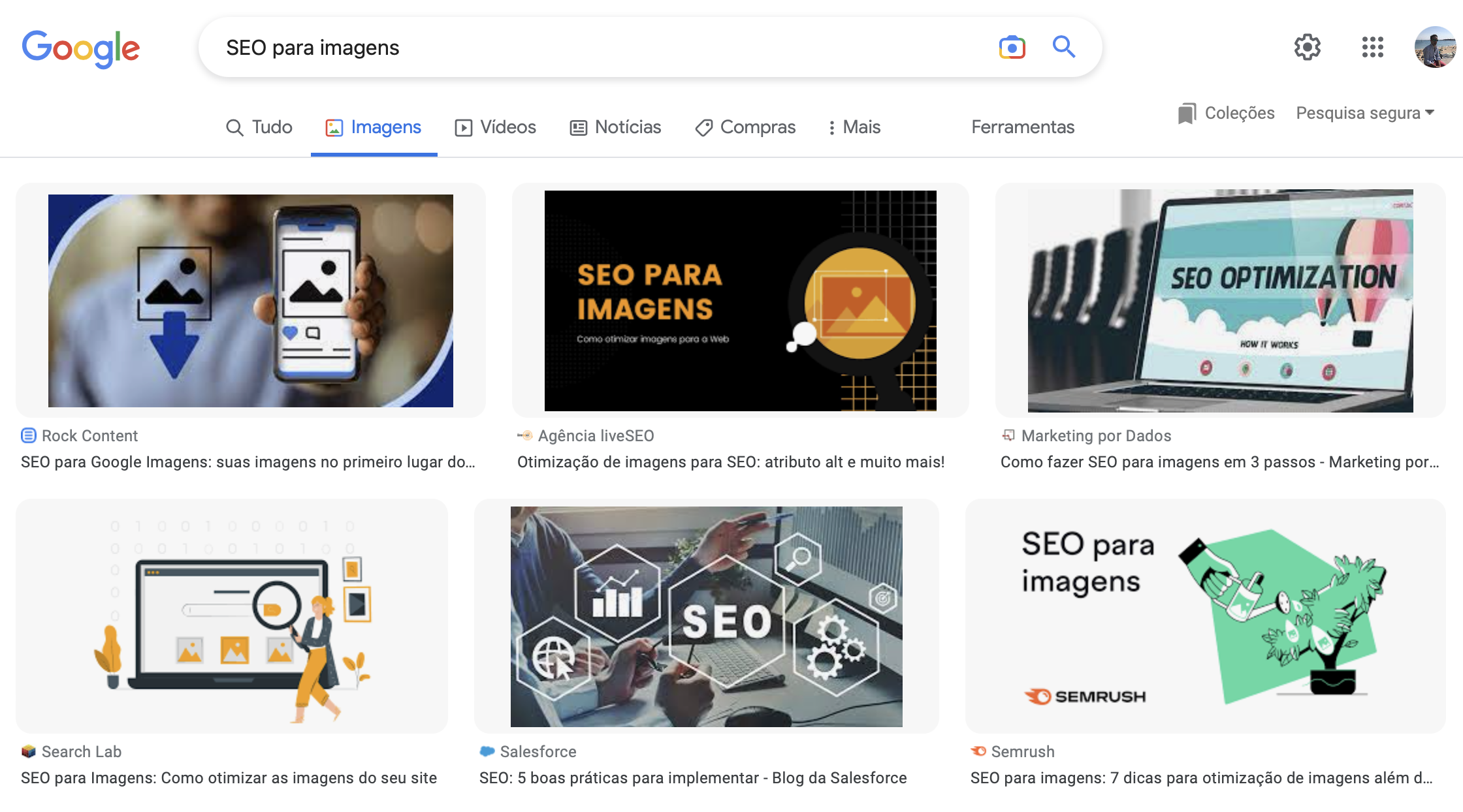Open the Notícias tab
This screenshot has height=812, width=1463.
tap(615, 127)
